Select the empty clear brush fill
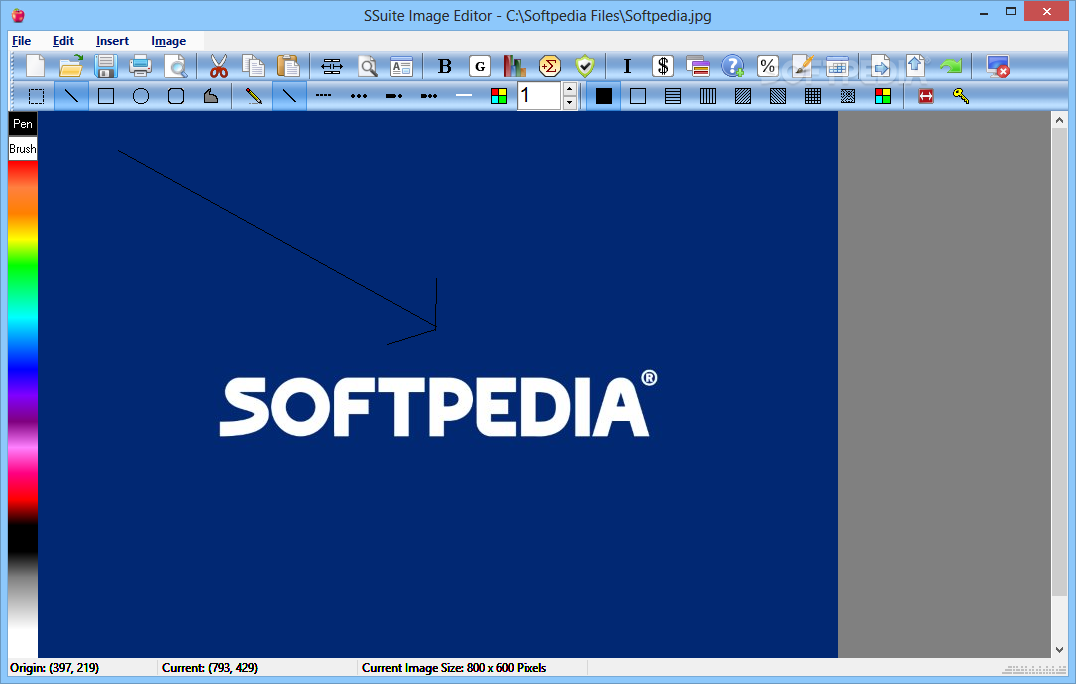1076x684 pixels. click(638, 96)
